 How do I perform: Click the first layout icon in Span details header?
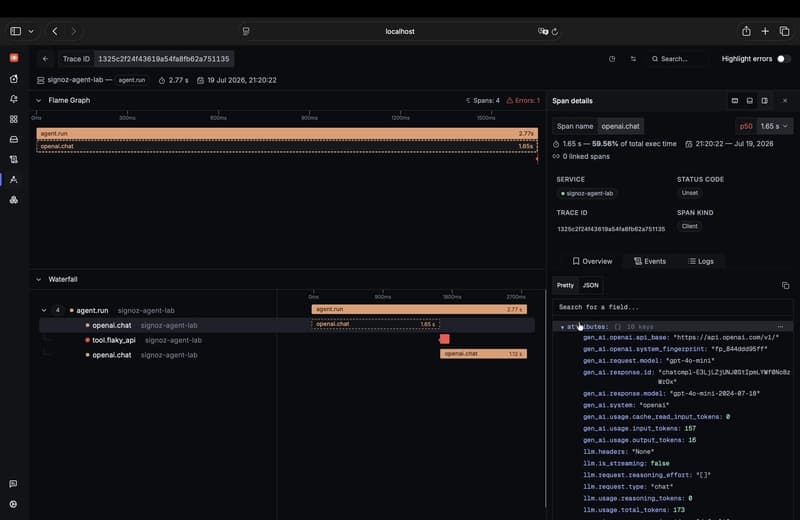(735, 101)
